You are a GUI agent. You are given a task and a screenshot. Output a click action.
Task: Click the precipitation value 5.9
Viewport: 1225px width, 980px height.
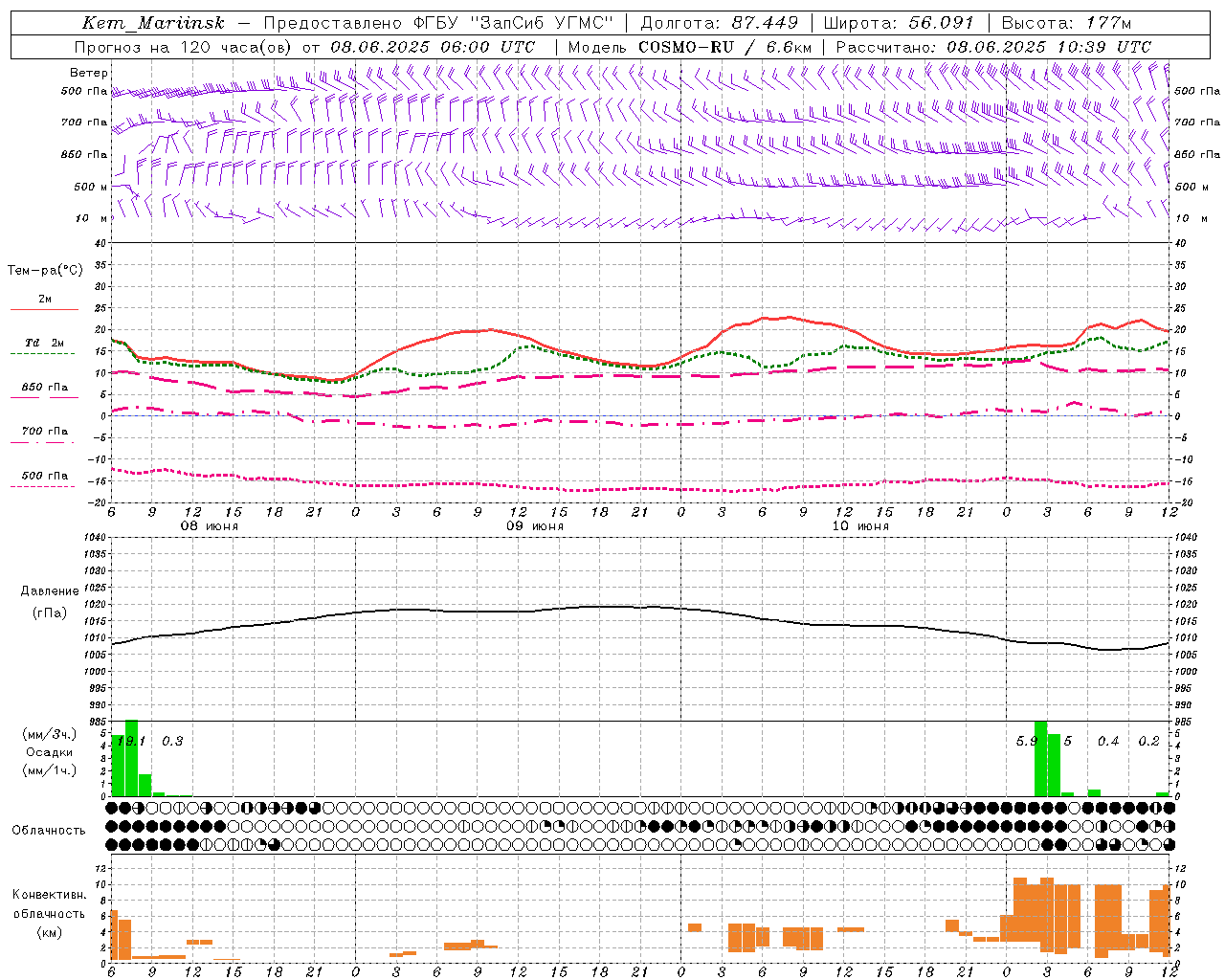click(1027, 742)
